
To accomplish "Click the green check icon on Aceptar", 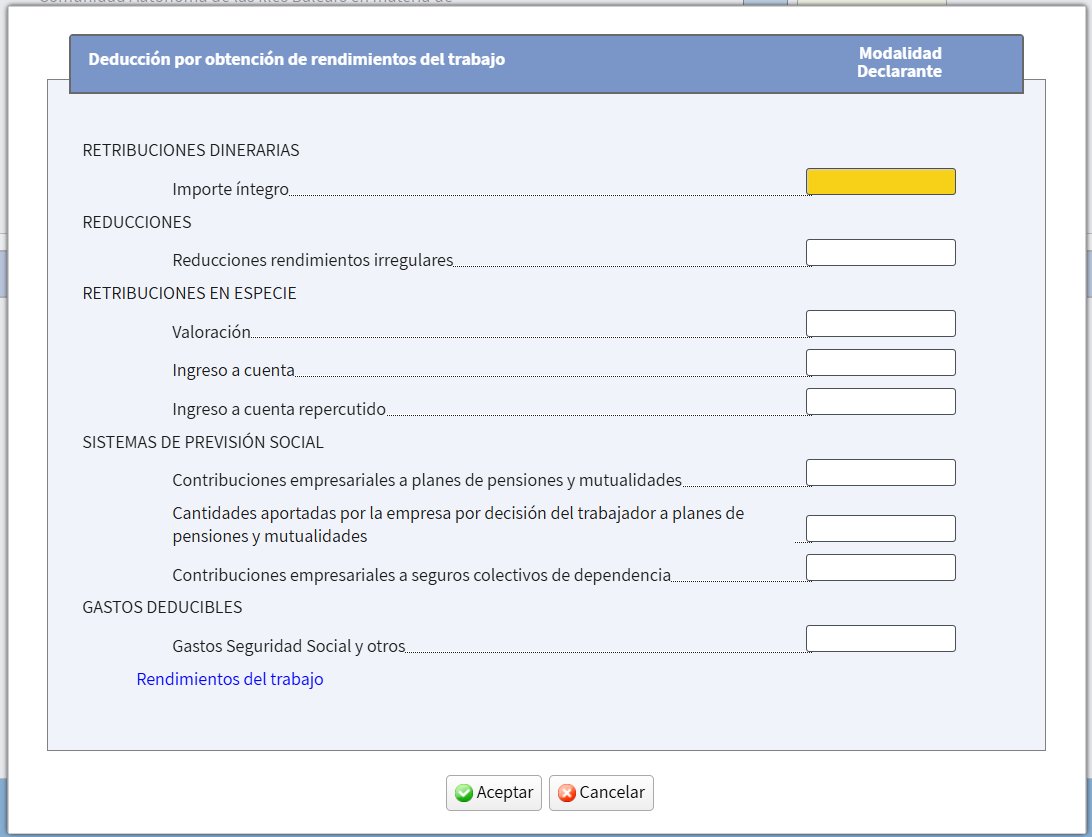I will [x=464, y=792].
